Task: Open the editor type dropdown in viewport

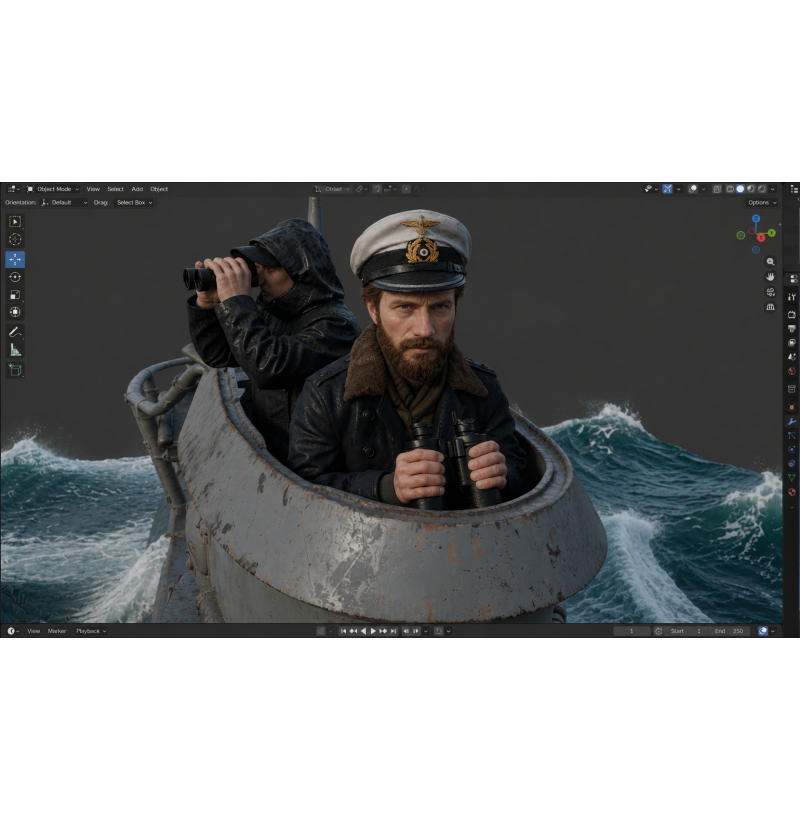Action: [x=13, y=189]
